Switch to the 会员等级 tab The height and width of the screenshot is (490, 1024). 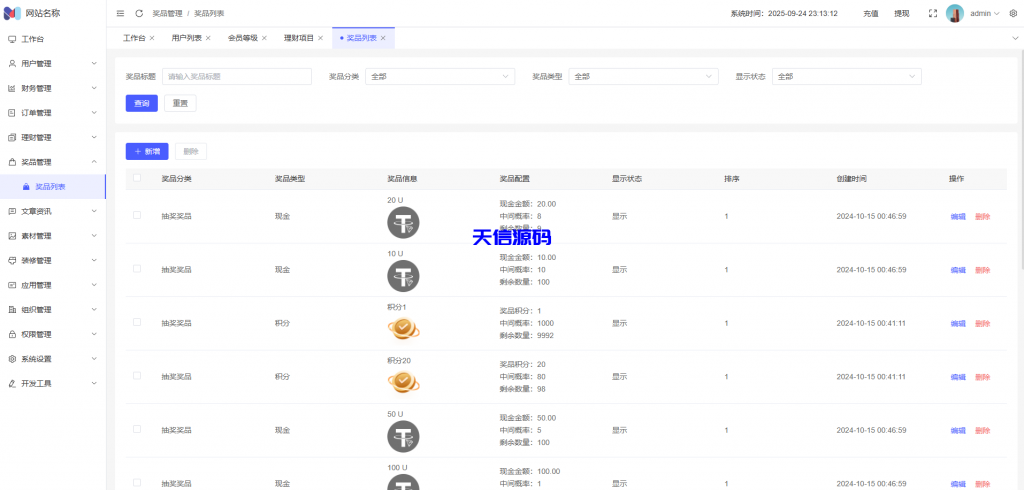(x=242, y=38)
